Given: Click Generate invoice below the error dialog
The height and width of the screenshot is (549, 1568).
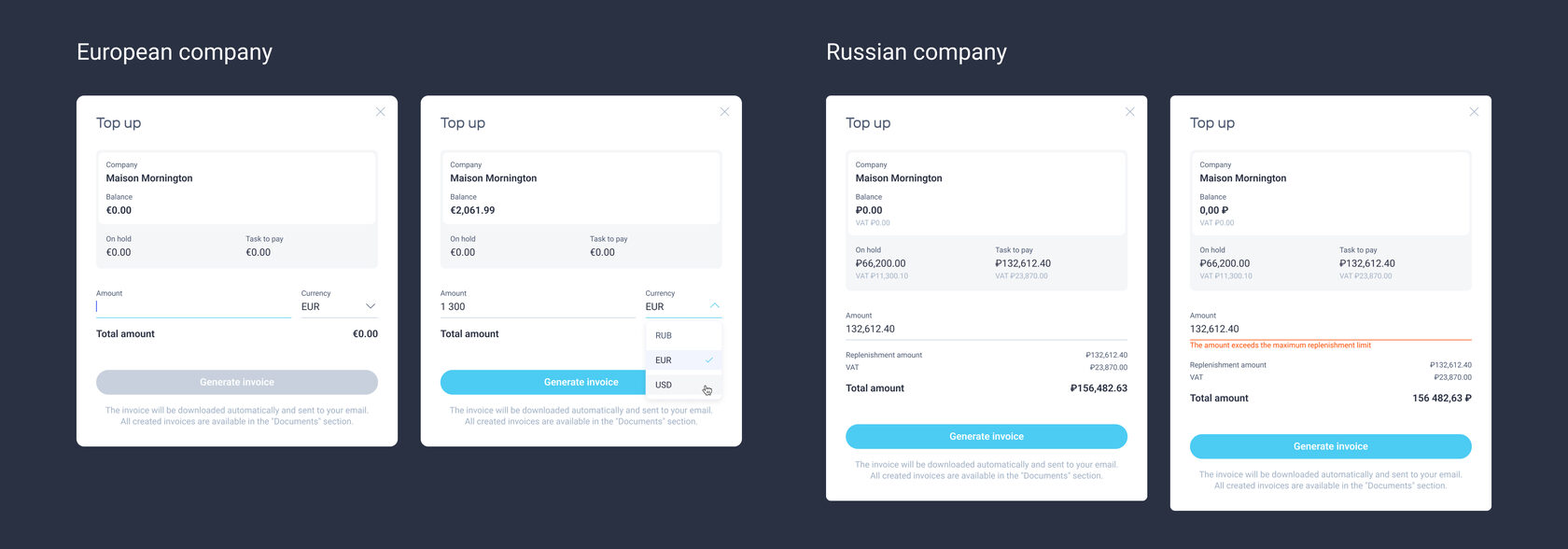Looking at the screenshot, I should point(1330,446).
